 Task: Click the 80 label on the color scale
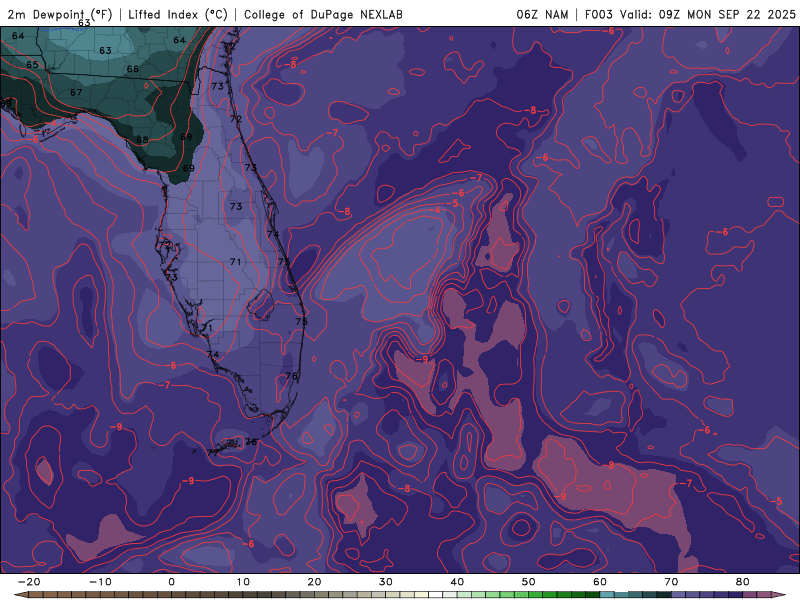tap(743, 582)
